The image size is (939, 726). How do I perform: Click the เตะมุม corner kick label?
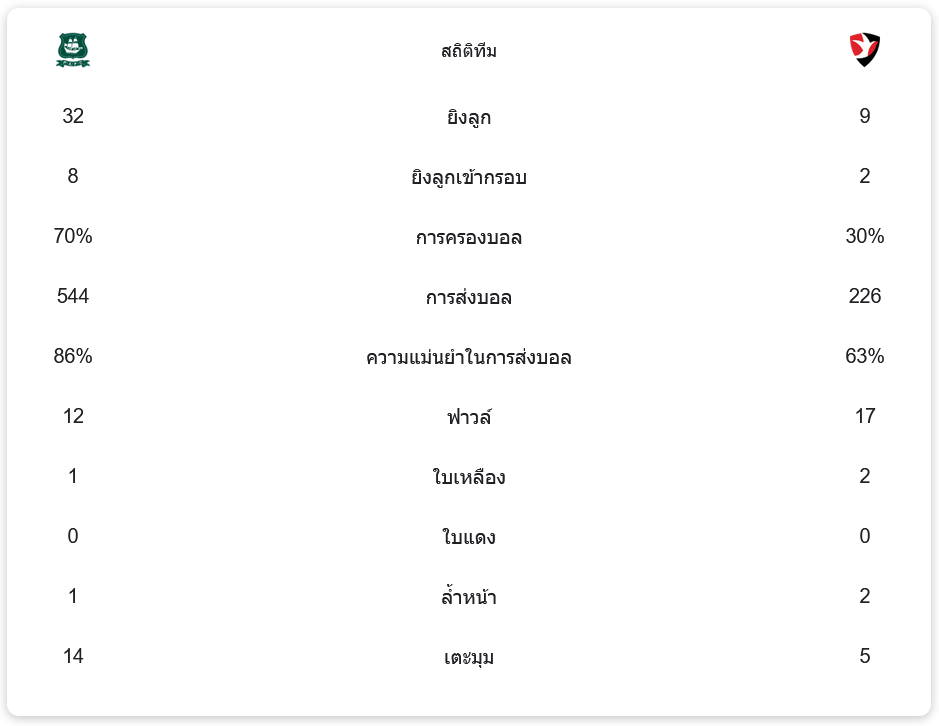(469, 657)
